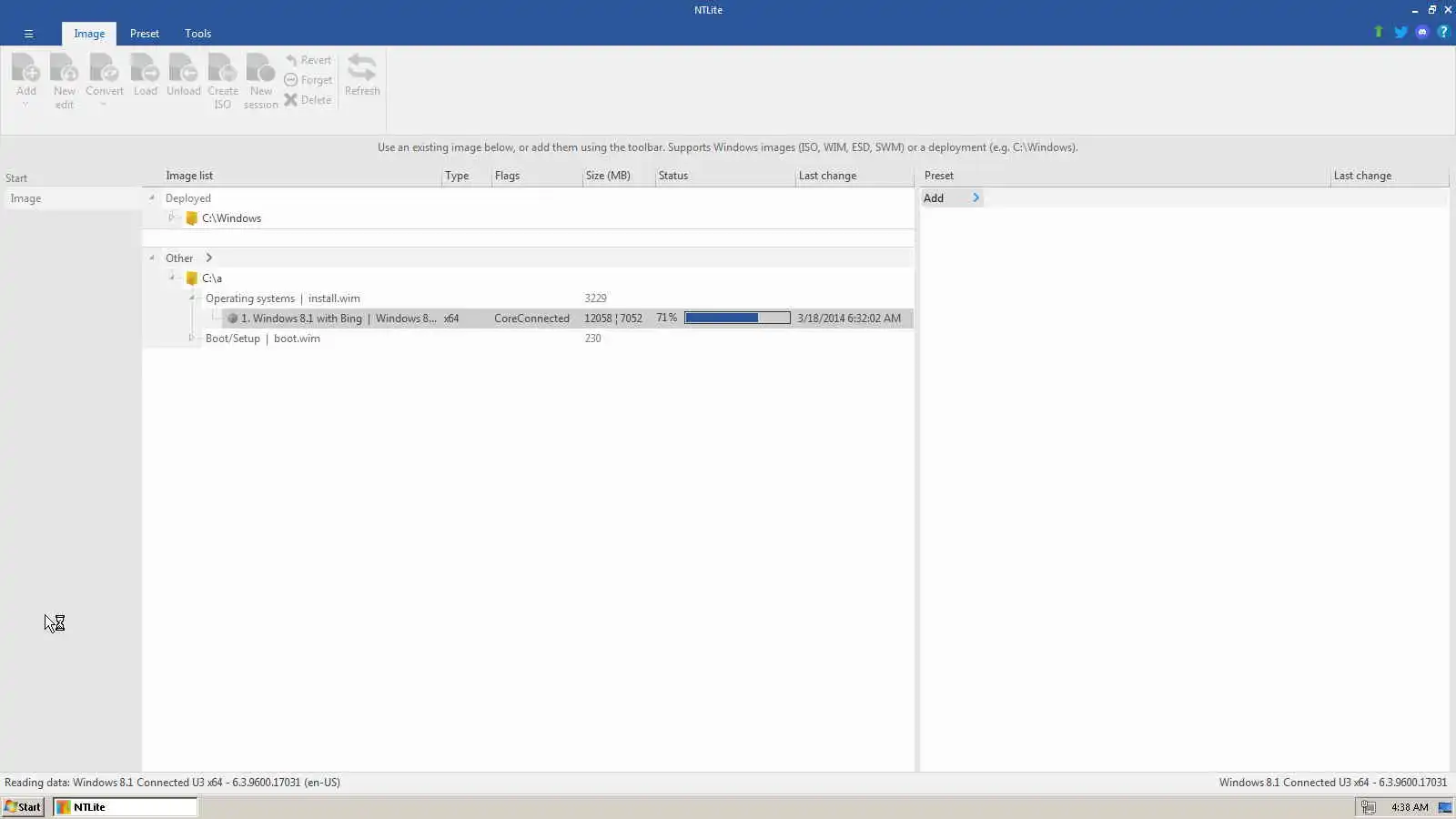The width and height of the screenshot is (1456, 819).
Task: Click the Windows 8.1 with Bing status dot
Action: (x=233, y=318)
